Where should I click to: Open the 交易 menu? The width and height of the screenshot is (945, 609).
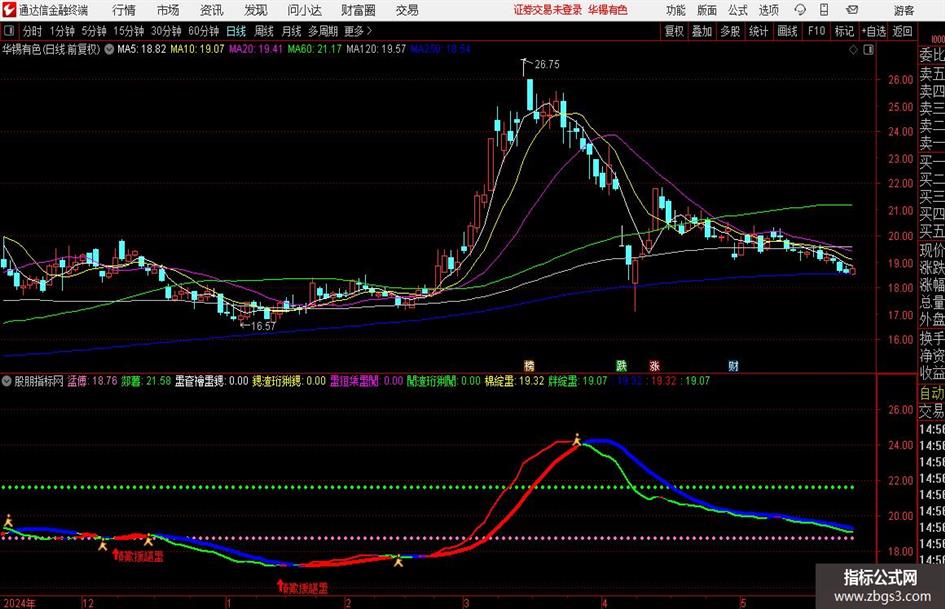(x=407, y=10)
